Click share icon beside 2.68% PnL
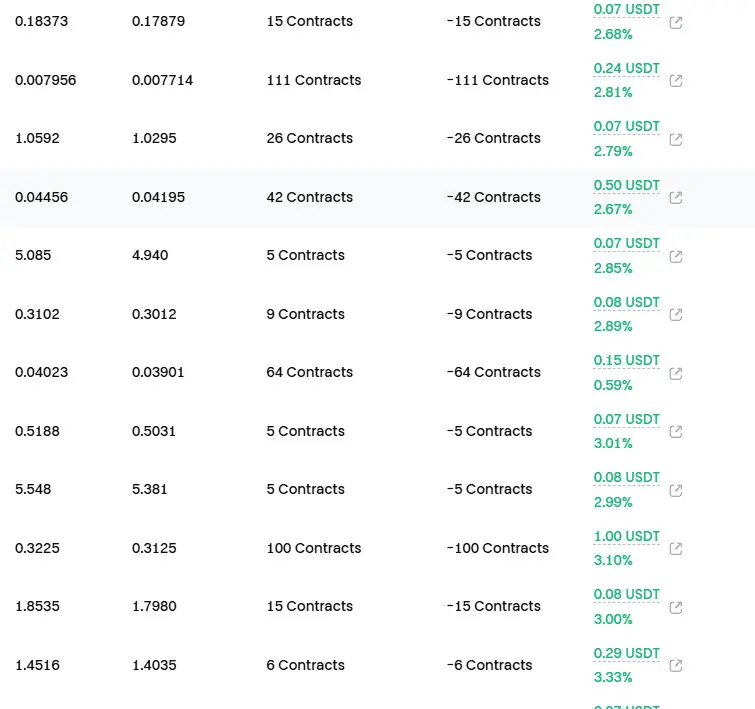 (x=676, y=22)
